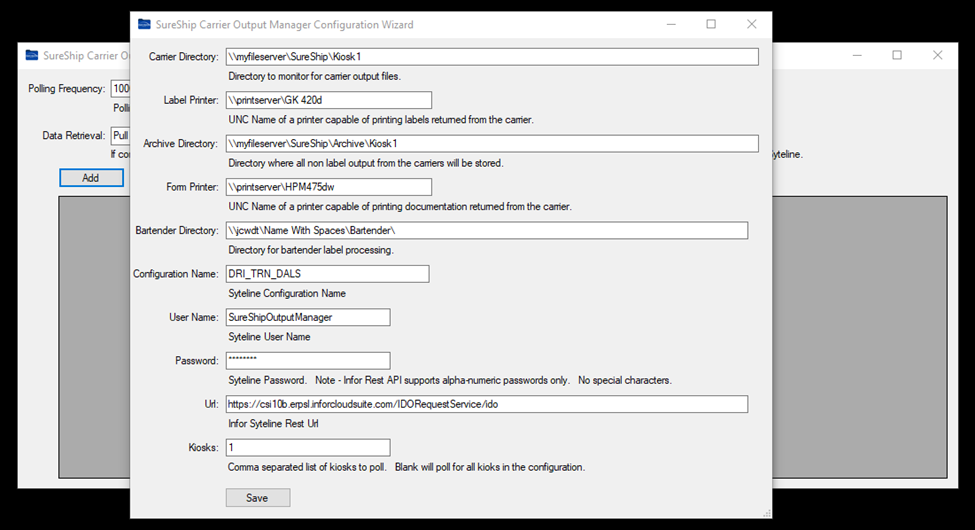Maximize the Configuration Wizard window
The image size is (975, 530).
coord(711,25)
